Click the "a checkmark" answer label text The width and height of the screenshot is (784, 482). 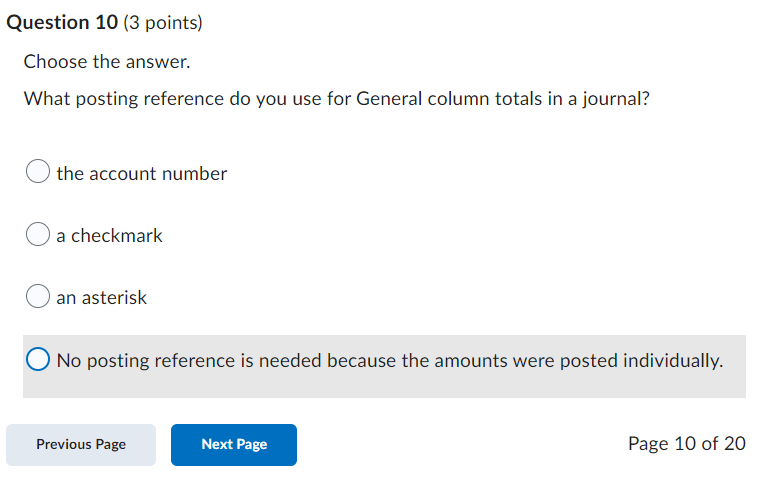pos(109,236)
